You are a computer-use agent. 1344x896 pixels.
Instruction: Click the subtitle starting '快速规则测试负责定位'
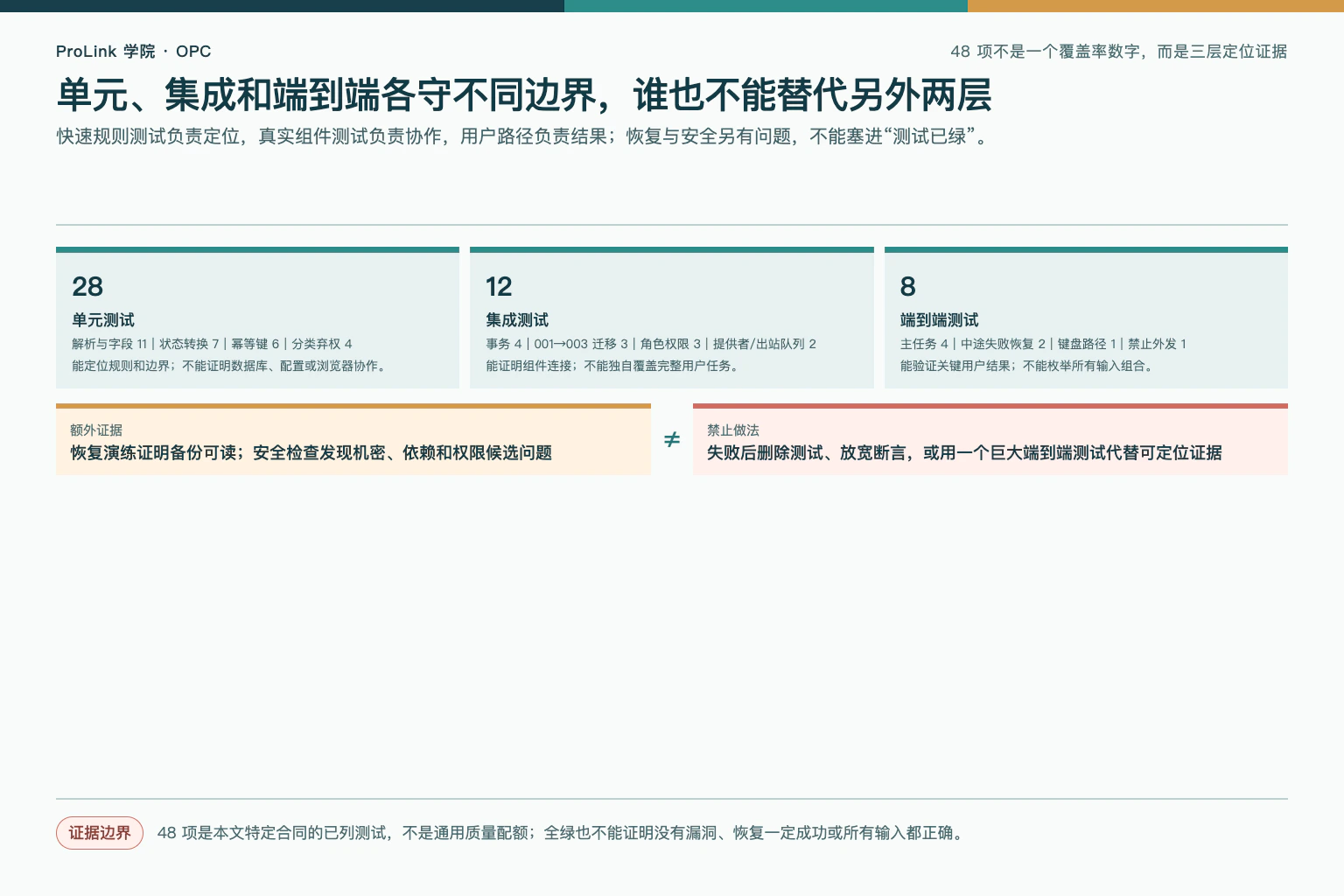522,136
